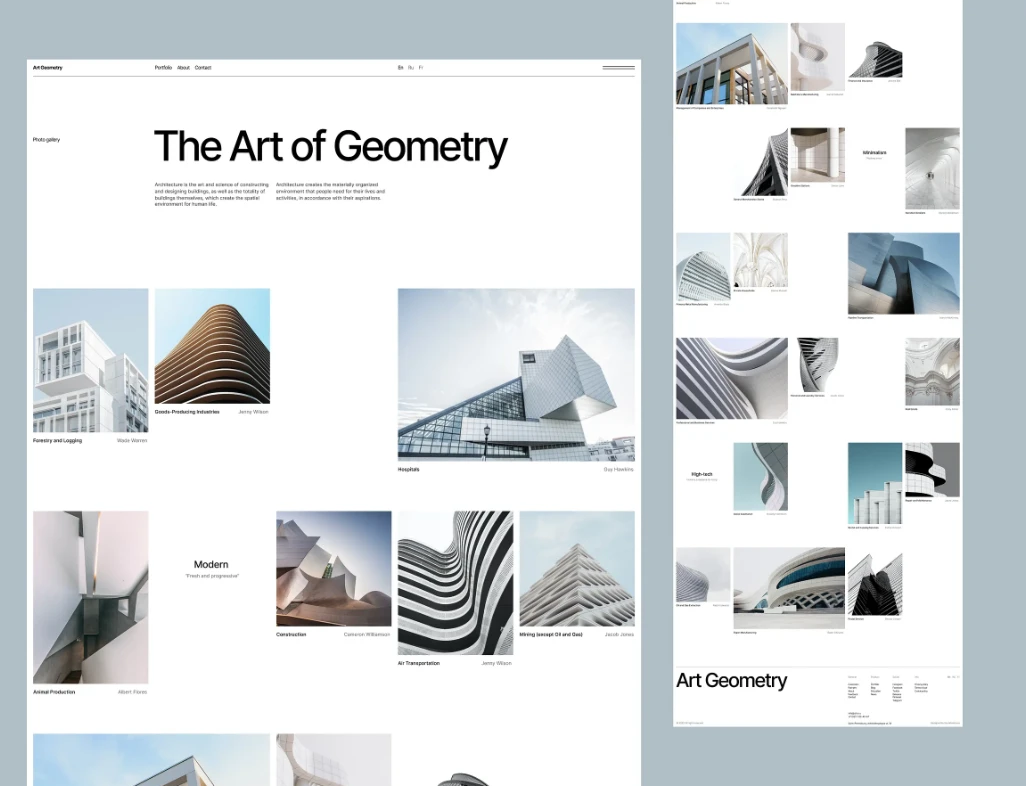Click the first intro paragraph about architecture science
This screenshot has width=1026, height=786.
pos(211,194)
